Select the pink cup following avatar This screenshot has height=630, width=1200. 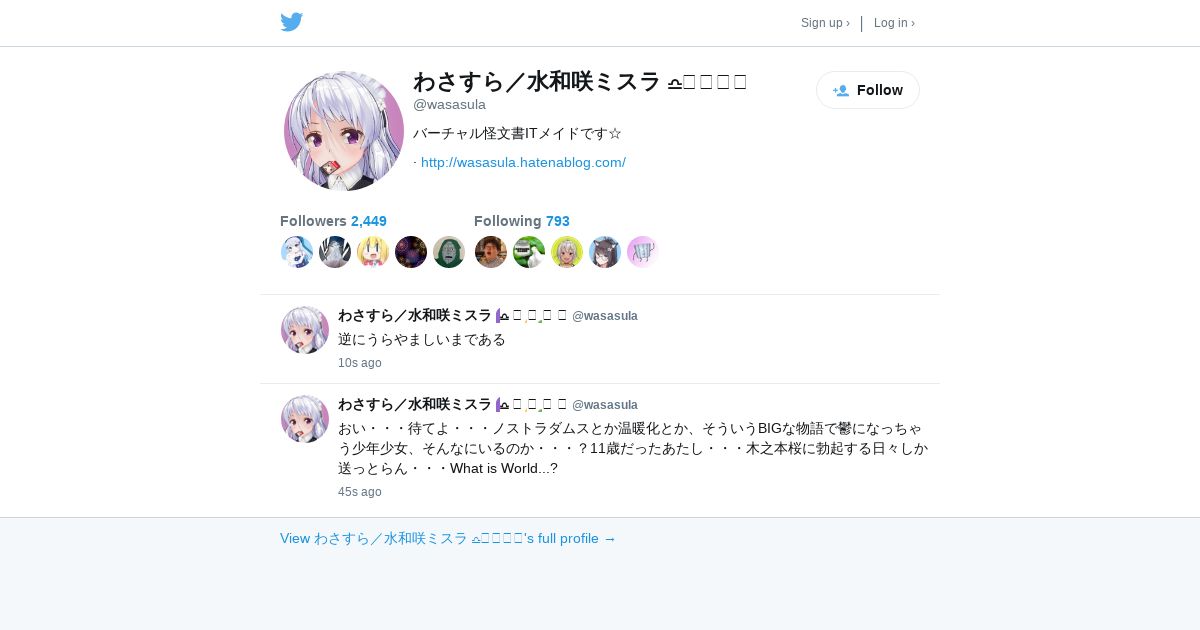click(x=643, y=252)
